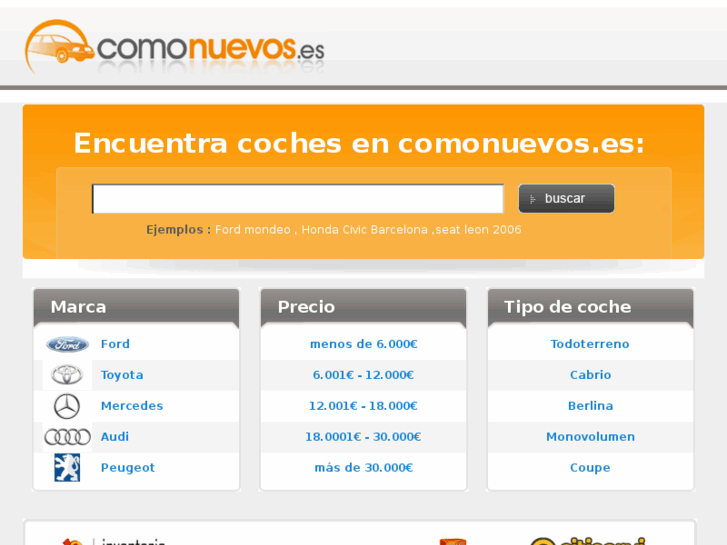Choose Cabrio car type

pyautogui.click(x=590, y=375)
